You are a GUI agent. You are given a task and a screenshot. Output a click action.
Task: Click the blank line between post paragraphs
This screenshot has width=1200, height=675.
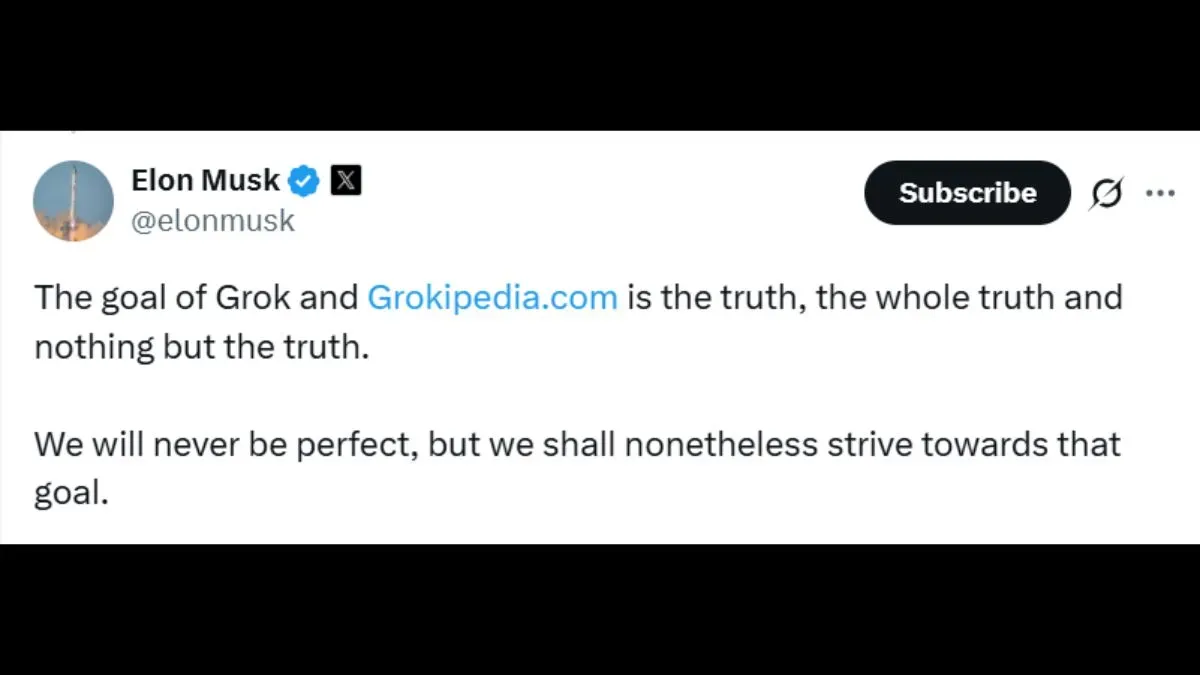[500, 396]
